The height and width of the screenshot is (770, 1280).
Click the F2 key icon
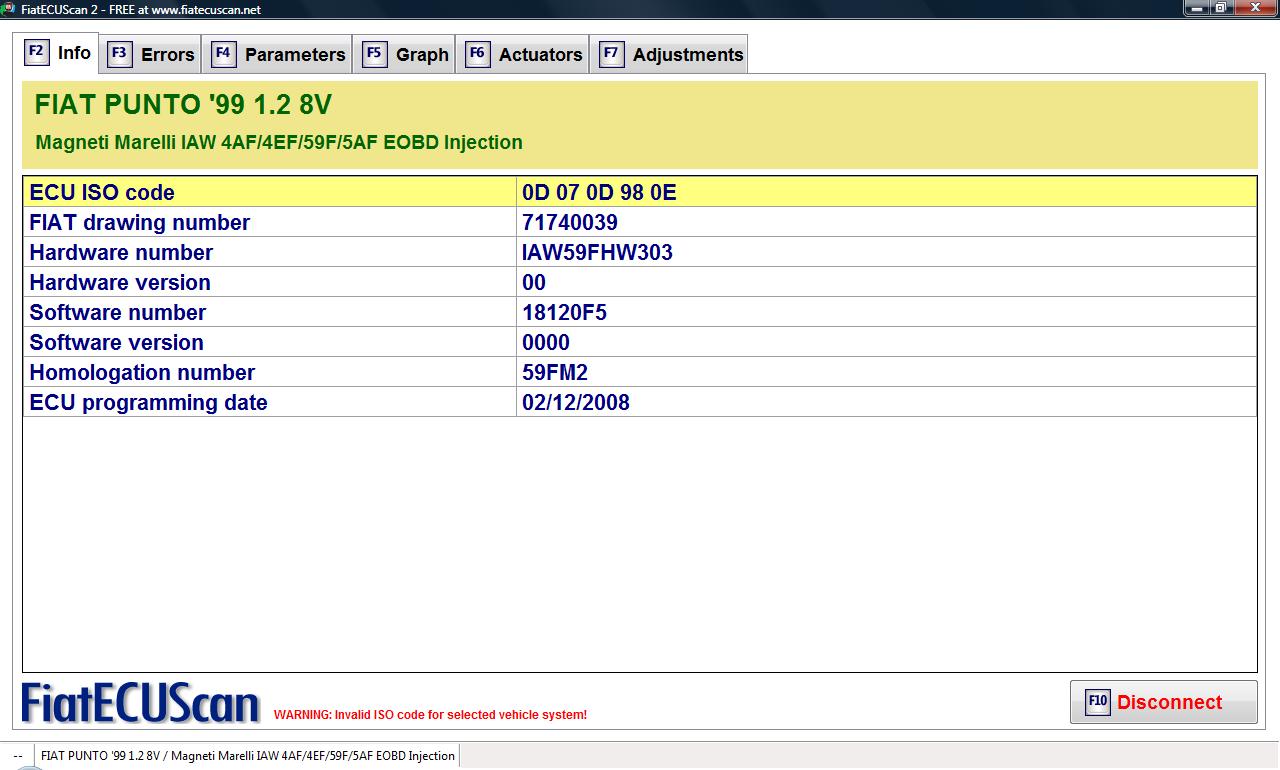[x=36, y=51]
